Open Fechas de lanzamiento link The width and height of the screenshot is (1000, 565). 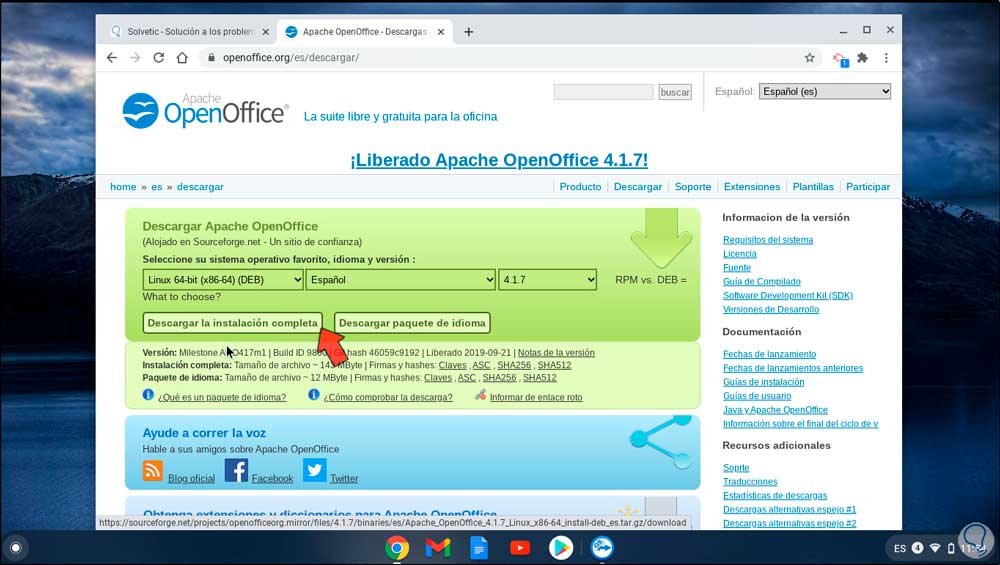tap(769, 354)
